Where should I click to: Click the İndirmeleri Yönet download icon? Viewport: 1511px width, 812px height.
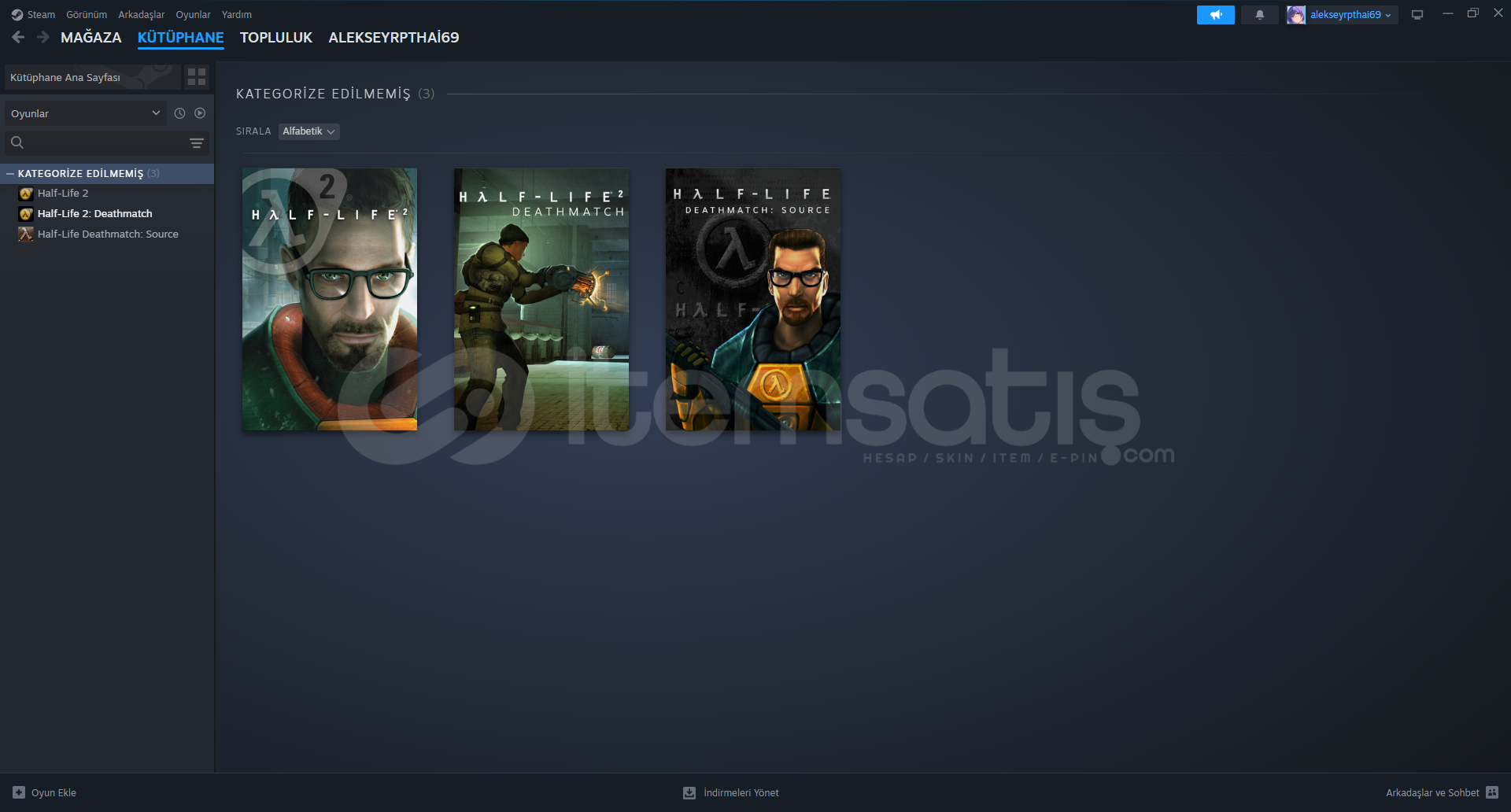click(x=689, y=792)
